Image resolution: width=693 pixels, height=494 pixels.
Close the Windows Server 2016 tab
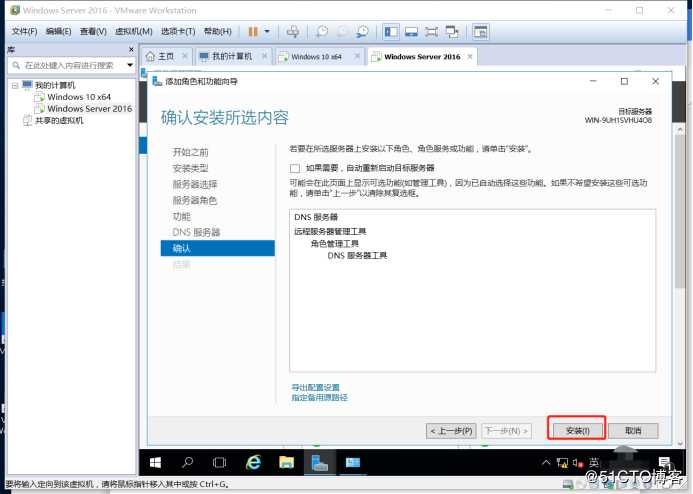[470, 57]
